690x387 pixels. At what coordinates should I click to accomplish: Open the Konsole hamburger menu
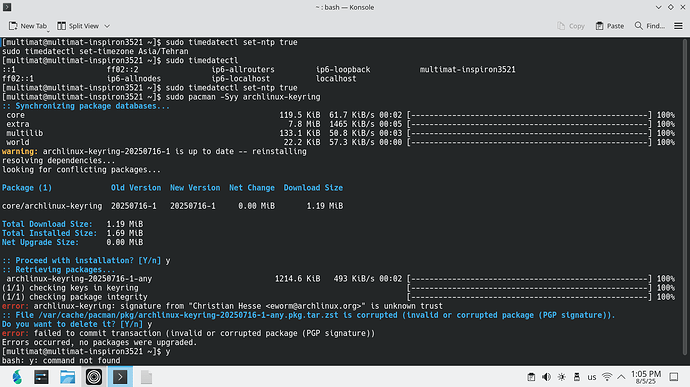point(678,26)
